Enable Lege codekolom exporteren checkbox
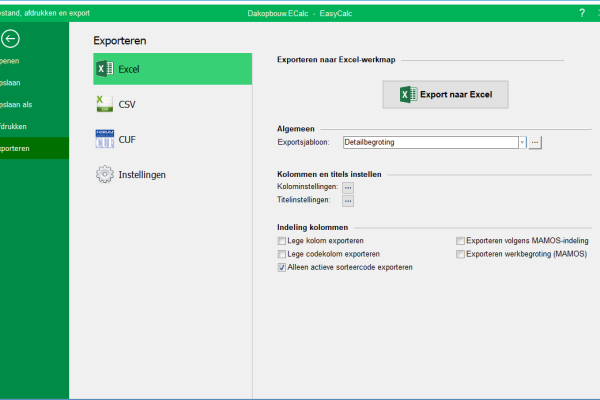This screenshot has width=600, height=400. click(x=281, y=254)
